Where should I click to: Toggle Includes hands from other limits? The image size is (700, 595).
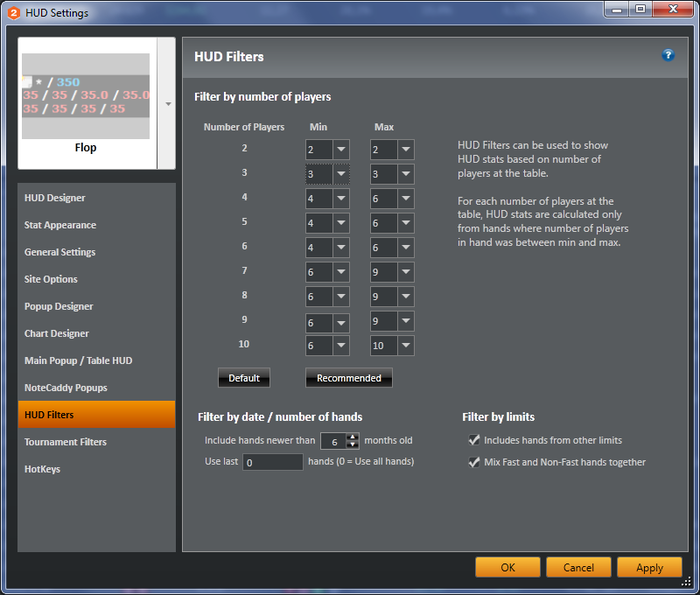tap(474, 440)
